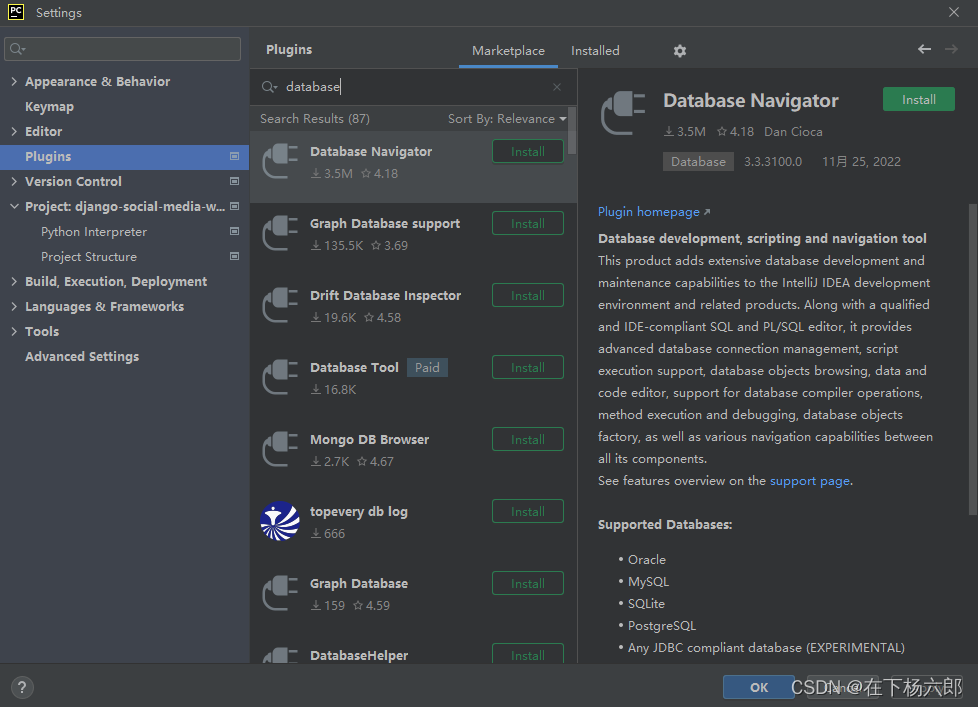Click the Database Tool plugin icon
The image size is (978, 707).
coord(280,377)
